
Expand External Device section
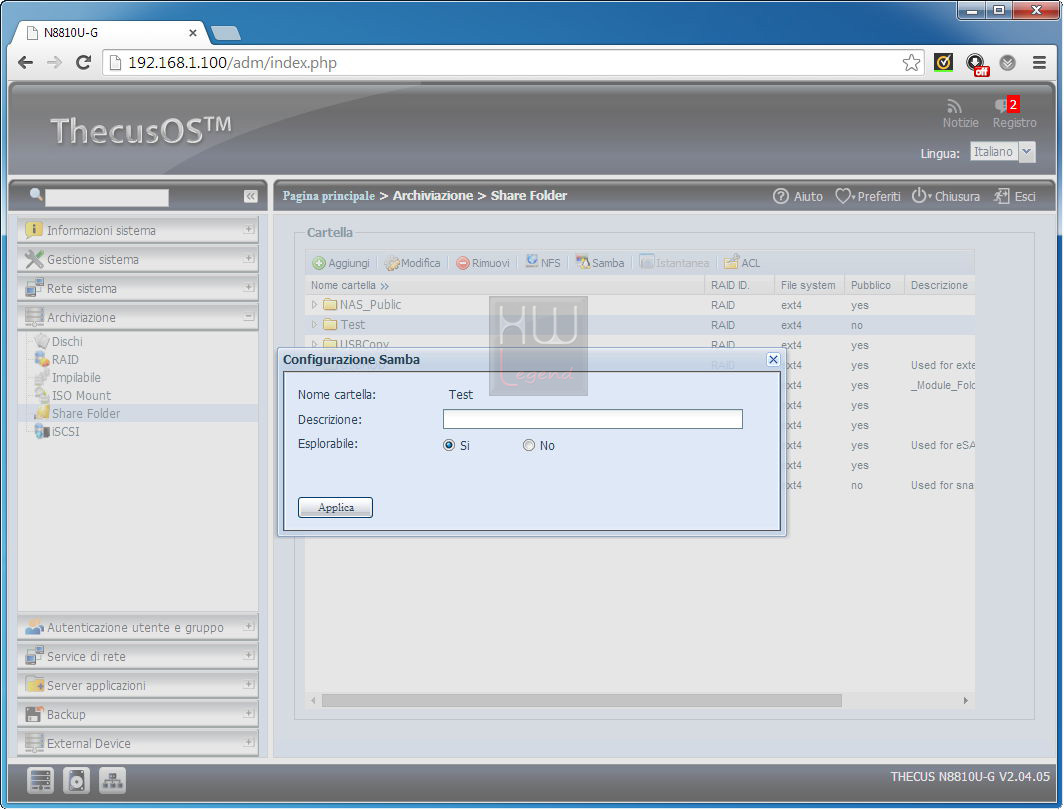pos(138,744)
